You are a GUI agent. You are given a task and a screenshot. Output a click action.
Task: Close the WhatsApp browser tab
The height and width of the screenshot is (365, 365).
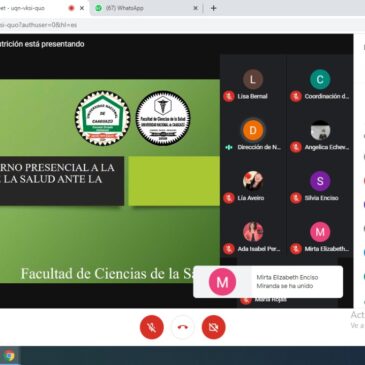(x=196, y=8)
